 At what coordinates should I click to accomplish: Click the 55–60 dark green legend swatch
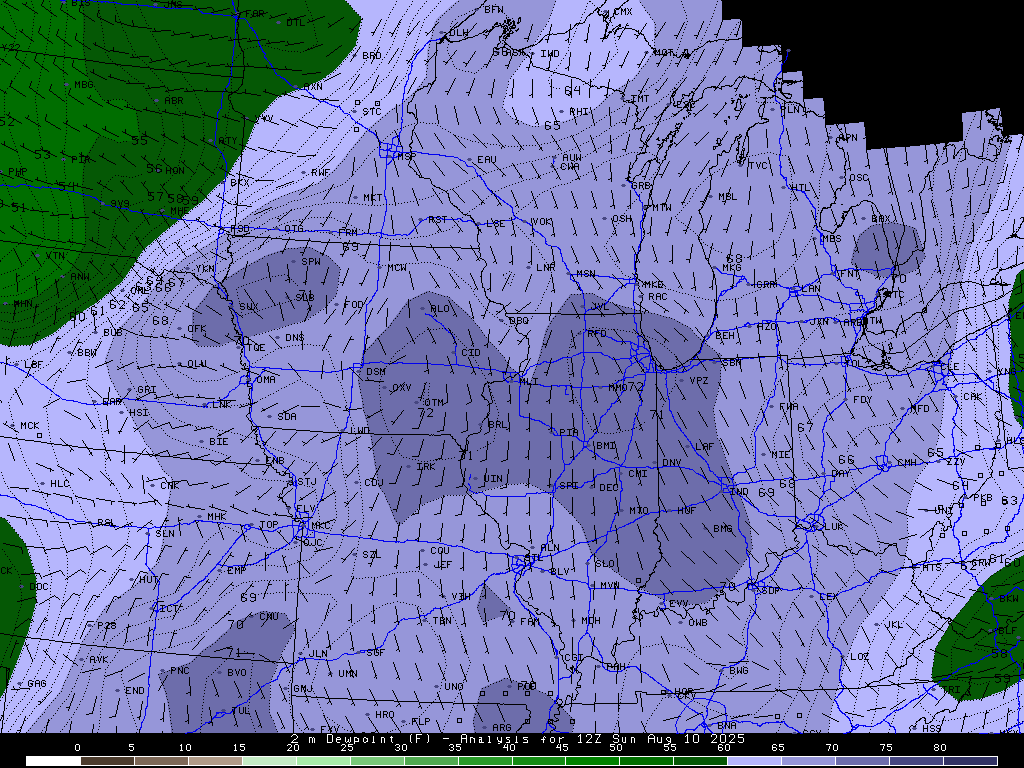click(x=700, y=761)
